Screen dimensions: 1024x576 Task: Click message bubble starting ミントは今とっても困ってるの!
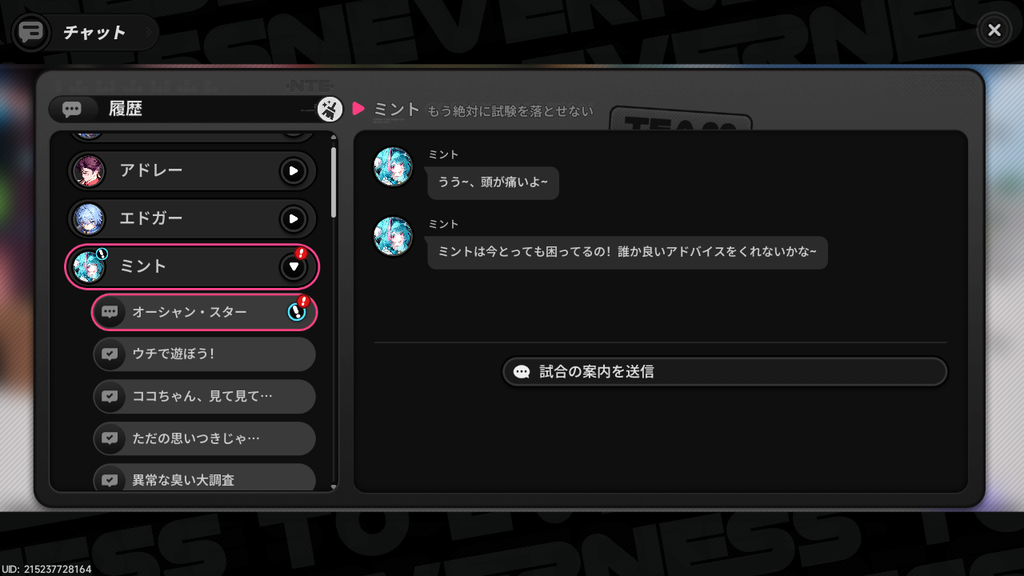coord(627,252)
